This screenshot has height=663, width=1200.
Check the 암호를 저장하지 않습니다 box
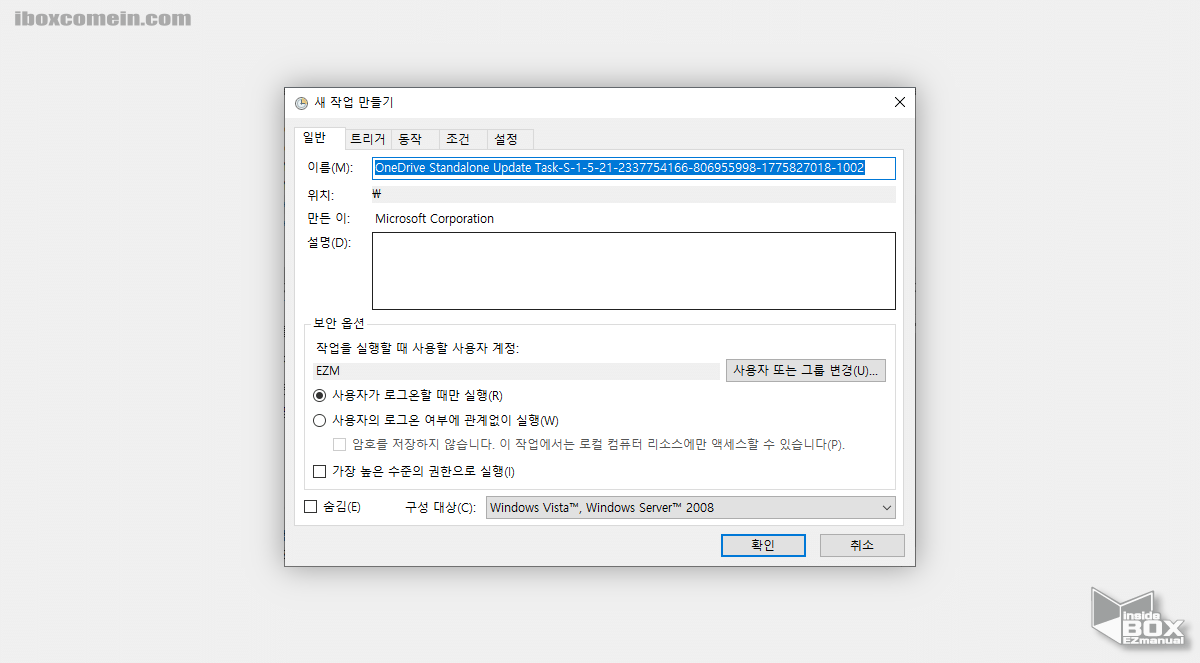pyautogui.click(x=339, y=444)
